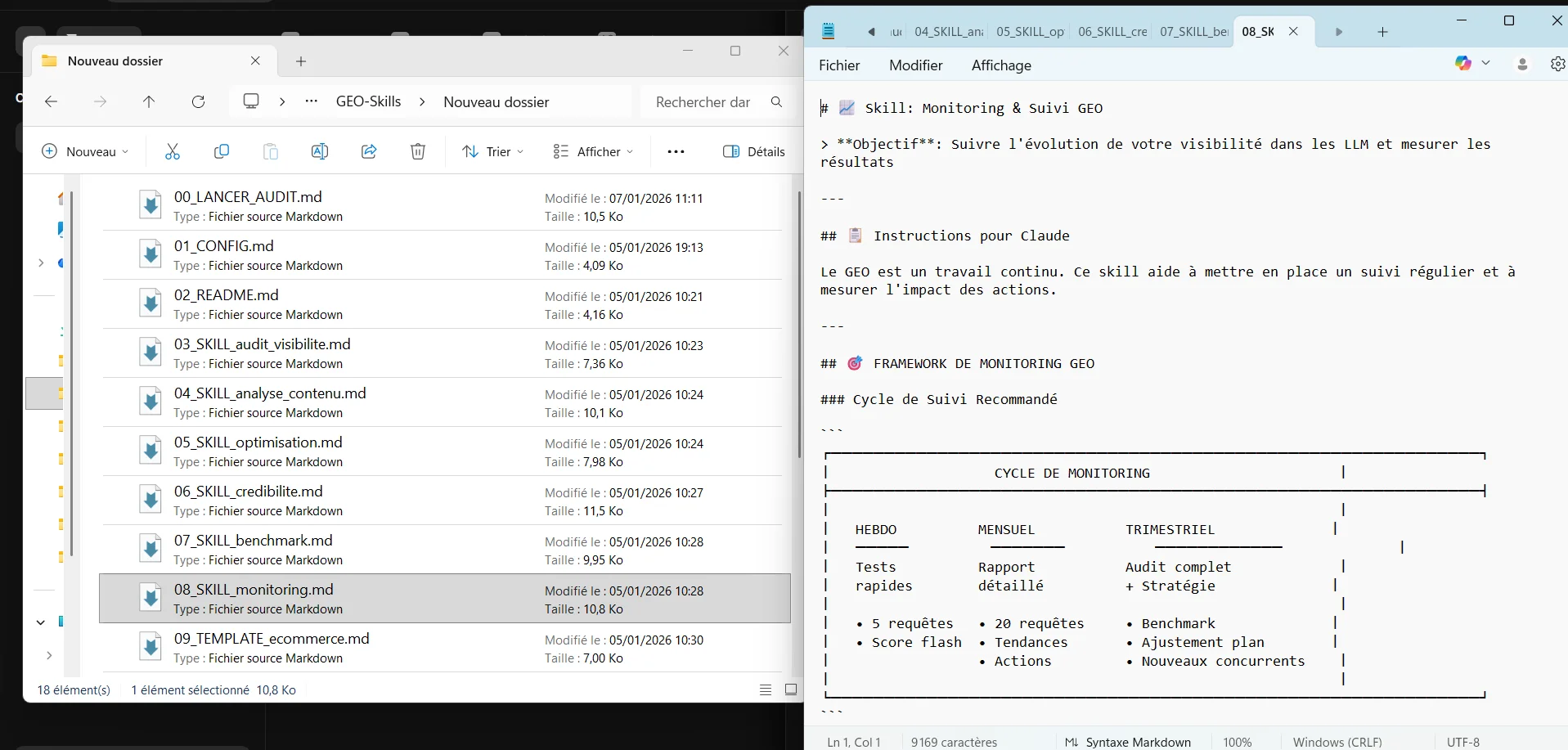Switch to details list view icon in status bar
Image resolution: width=1568 pixels, height=750 pixels.
tap(766, 689)
